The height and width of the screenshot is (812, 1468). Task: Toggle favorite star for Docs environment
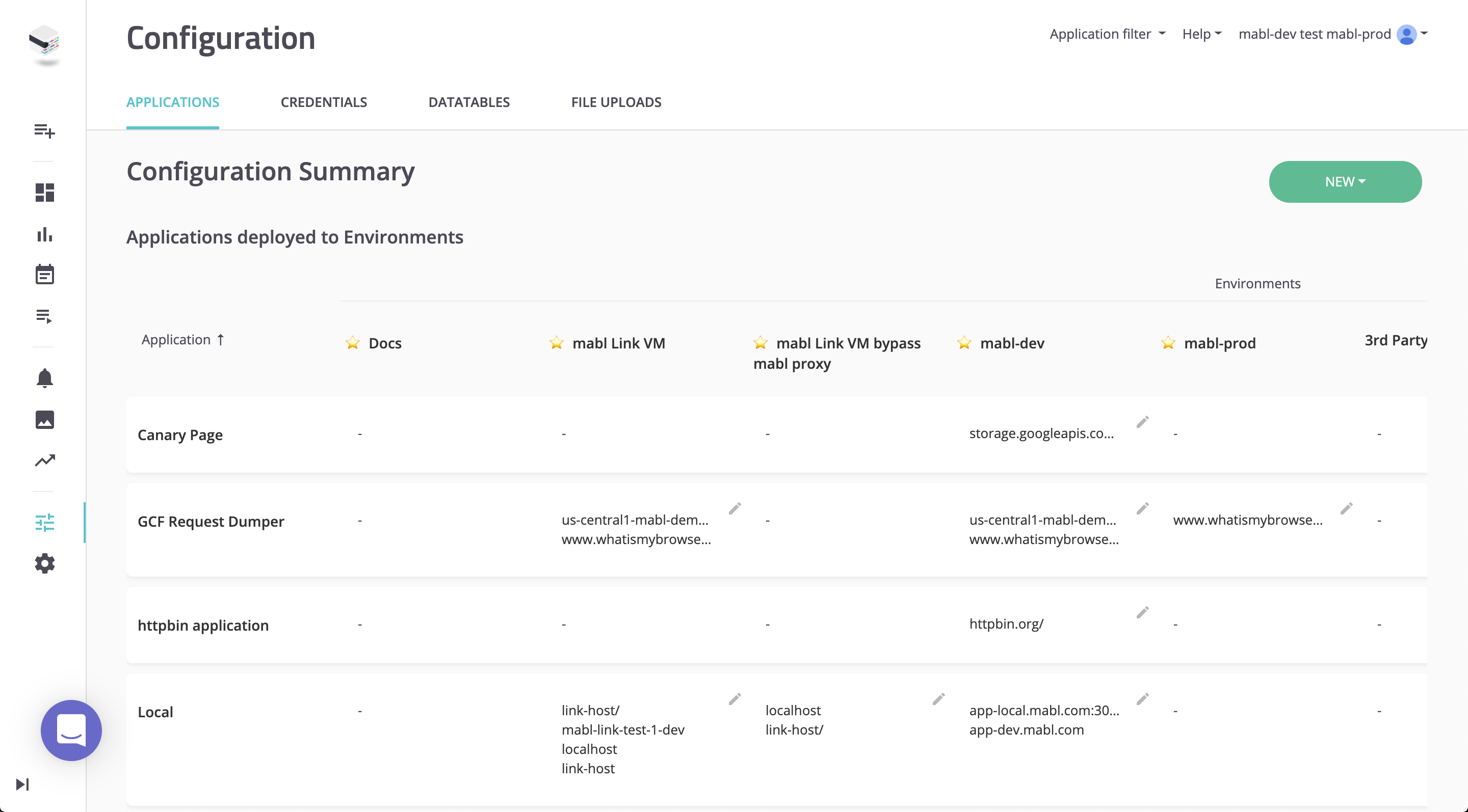coord(353,343)
